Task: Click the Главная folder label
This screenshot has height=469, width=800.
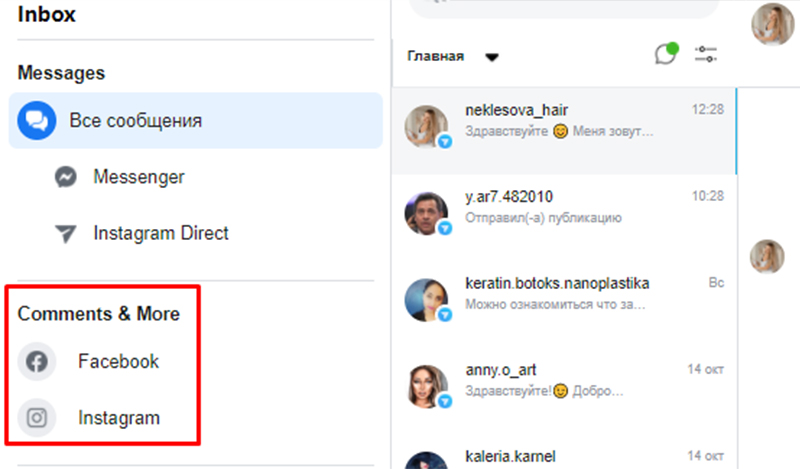Action: pyautogui.click(x=436, y=56)
